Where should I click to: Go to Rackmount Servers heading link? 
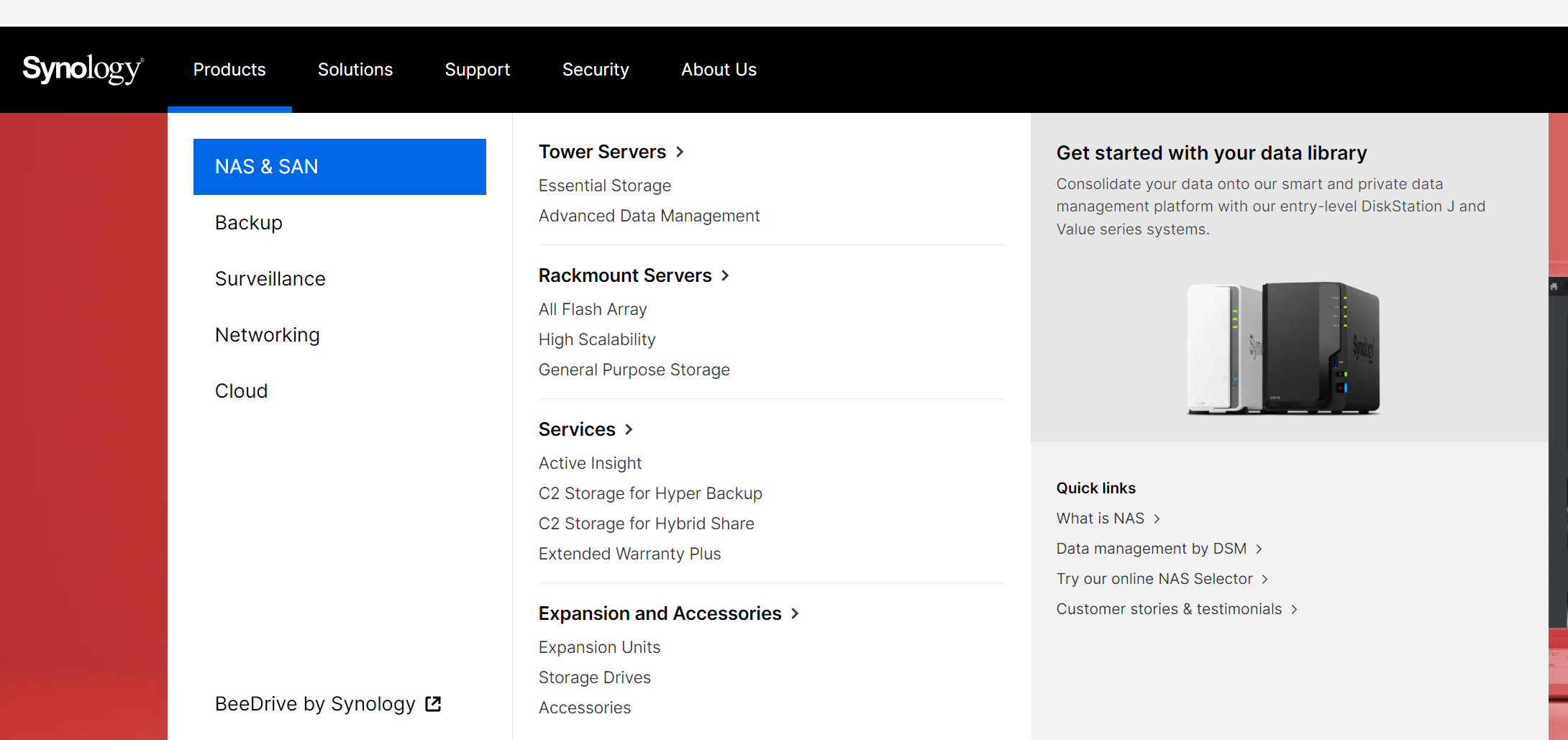(x=626, y=275)
